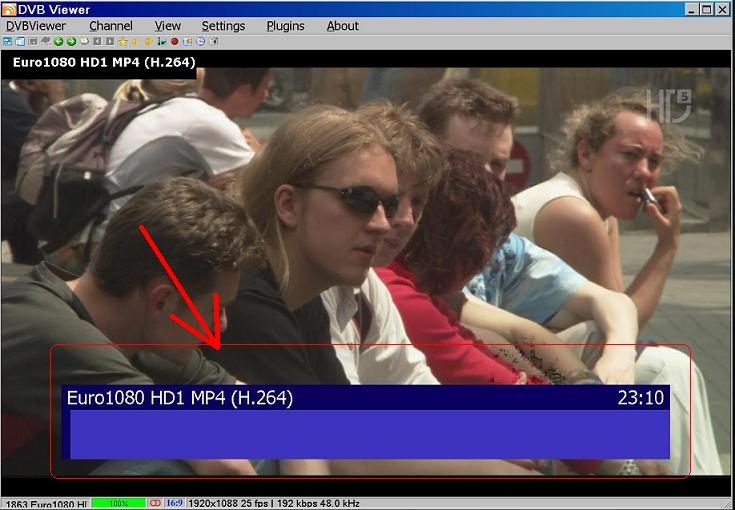Expand the Plugins menu
The image size is (735, 510).
point(285,26)
